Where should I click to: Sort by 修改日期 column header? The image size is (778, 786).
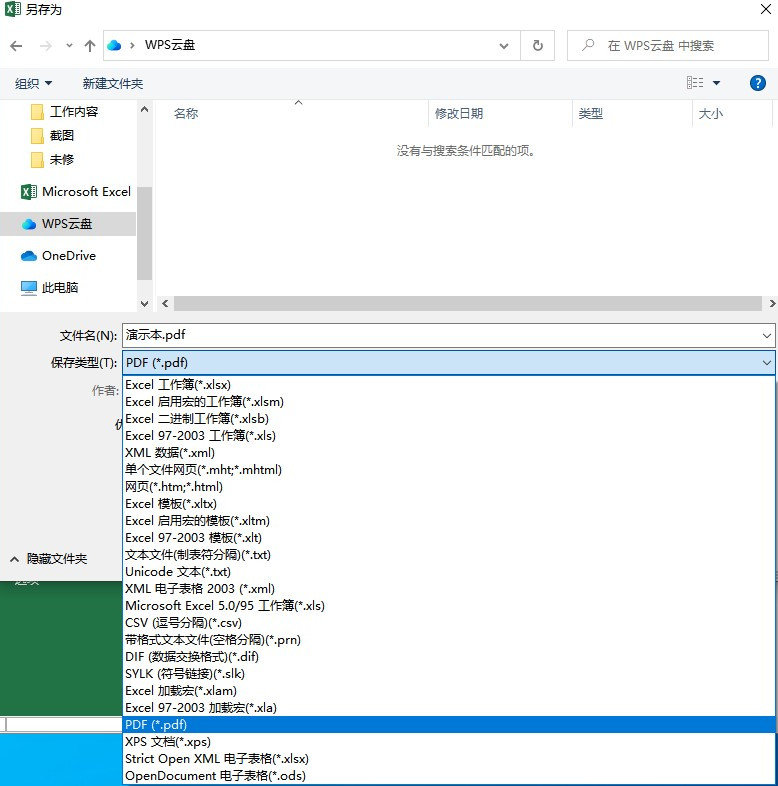tap(459, 114)
